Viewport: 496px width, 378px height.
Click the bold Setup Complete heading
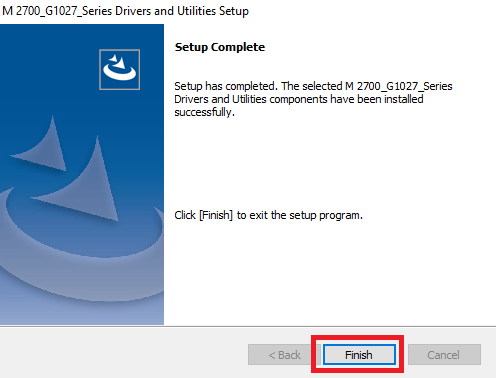[x=220, y=47]
